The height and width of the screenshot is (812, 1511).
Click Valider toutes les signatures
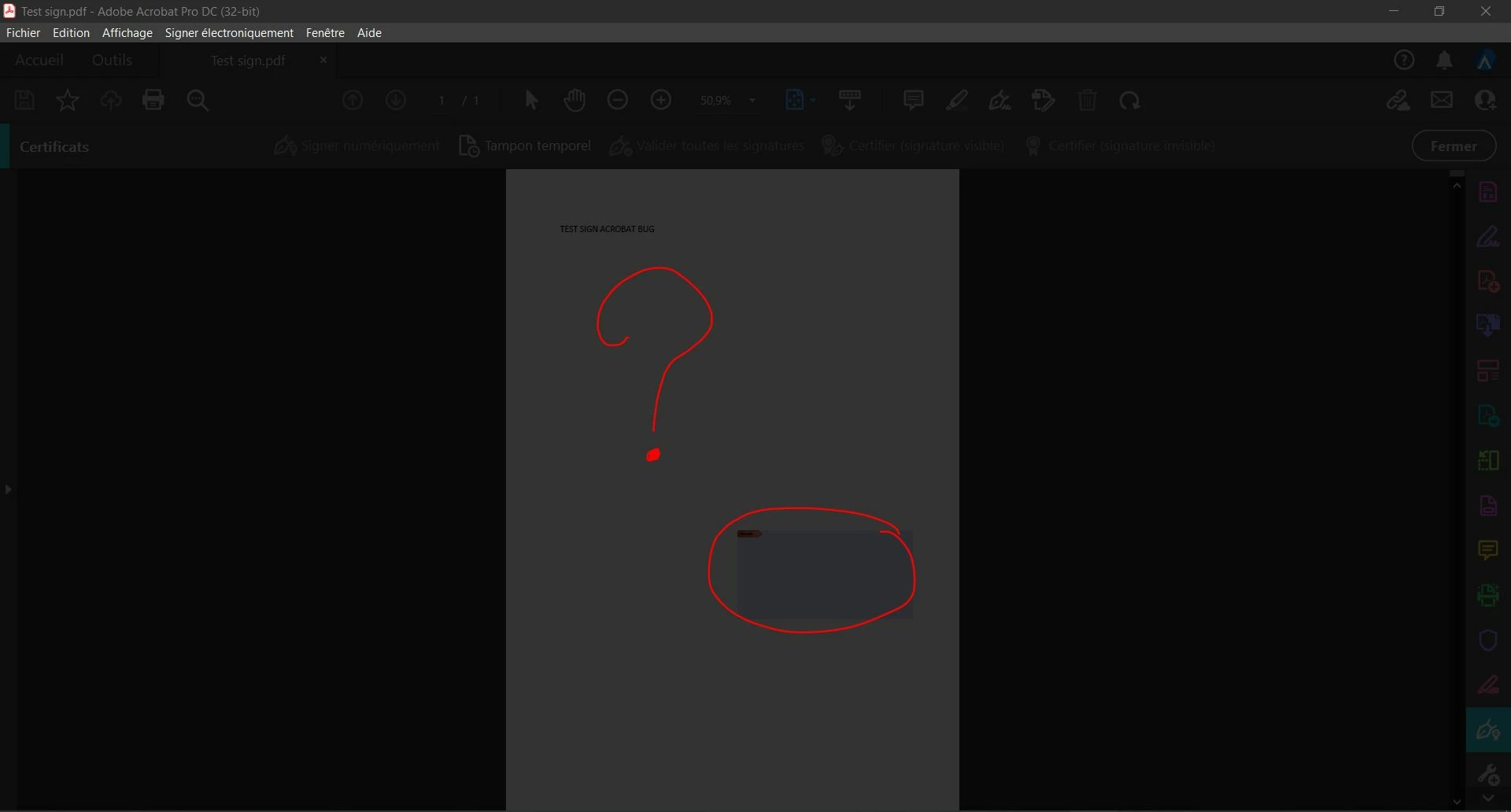click(707, 146)
